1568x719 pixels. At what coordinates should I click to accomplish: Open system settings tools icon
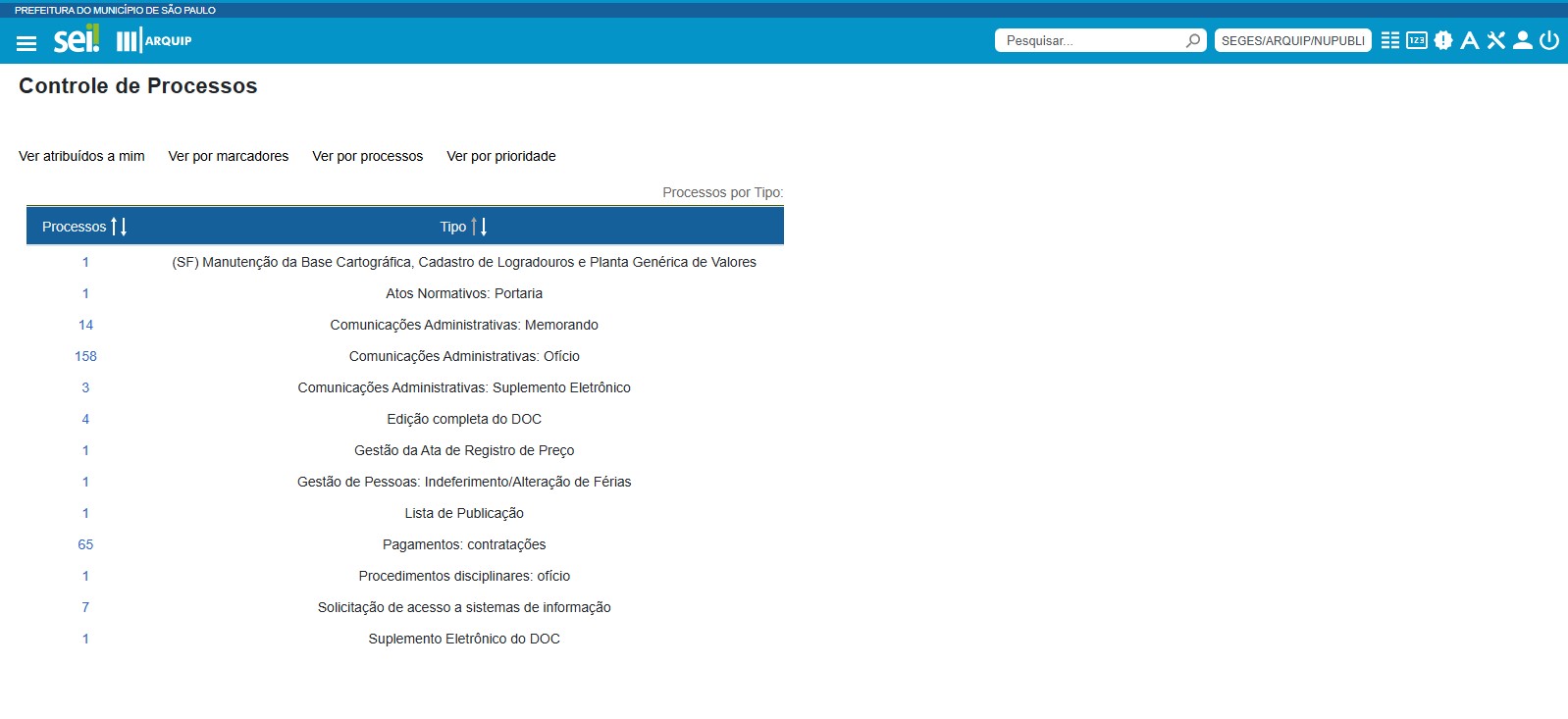pyautogui.click(x=1495, y=40)
